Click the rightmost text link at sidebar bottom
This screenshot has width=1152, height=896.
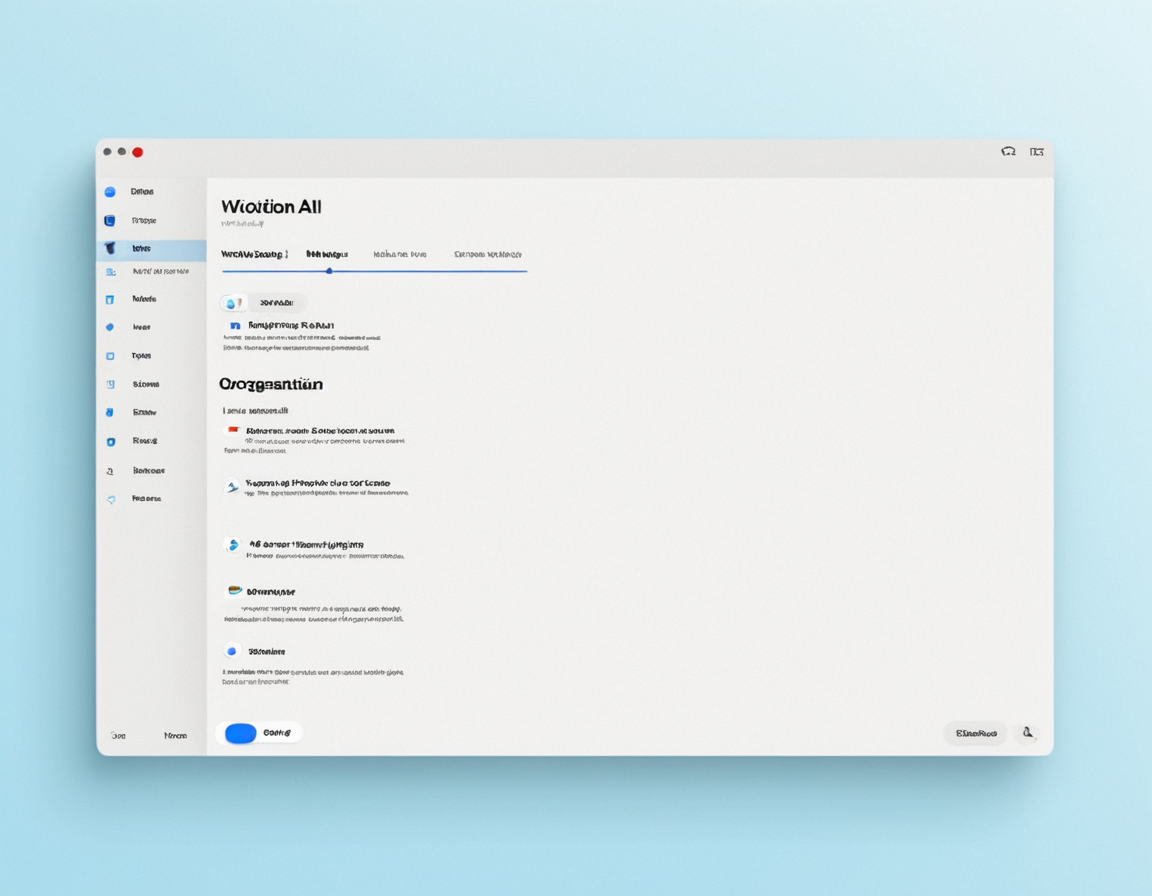(x=175, y=736)
